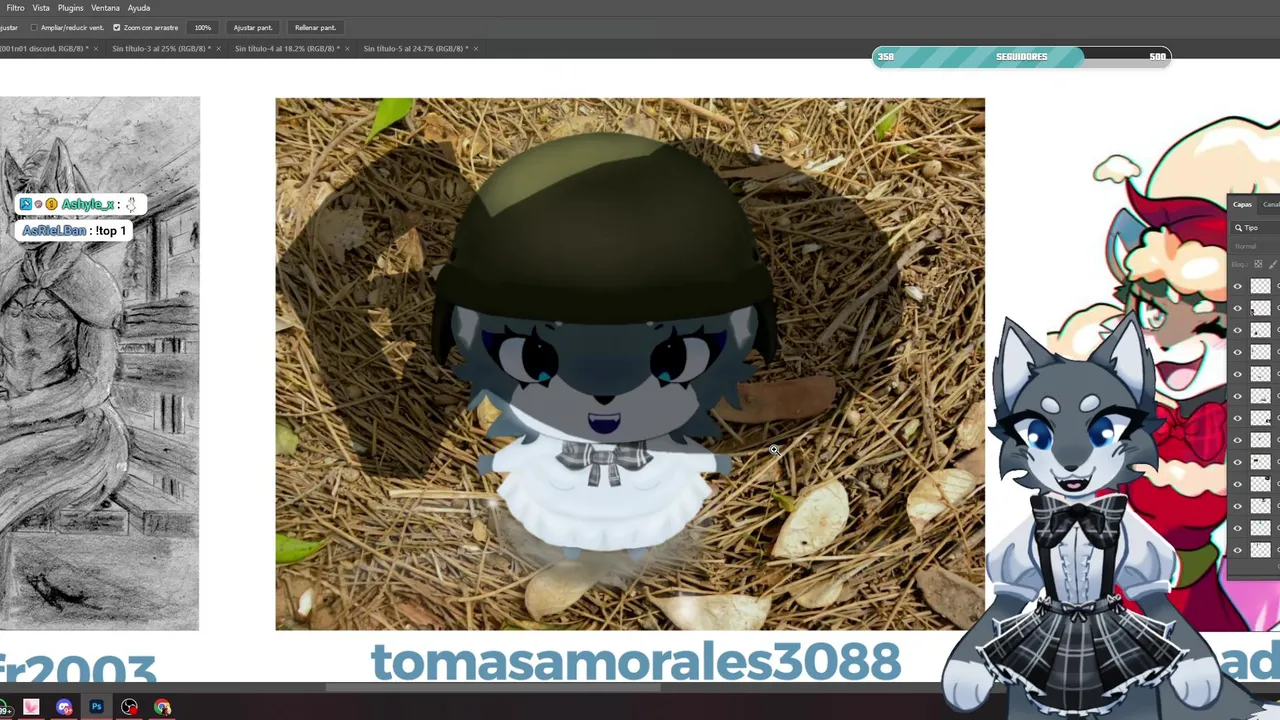Open the pink app icon in taskbar
Screen dimensions: 1280x720
31,708
